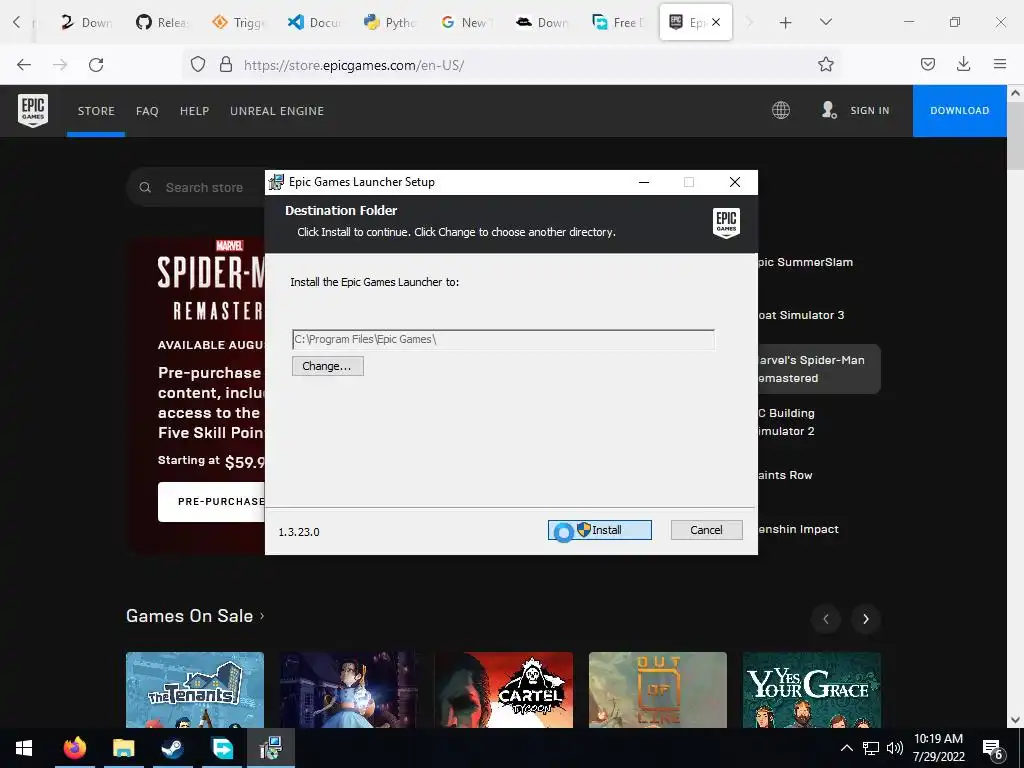
Task: Open the HELP nav item
Action: [x=195, y=111]
